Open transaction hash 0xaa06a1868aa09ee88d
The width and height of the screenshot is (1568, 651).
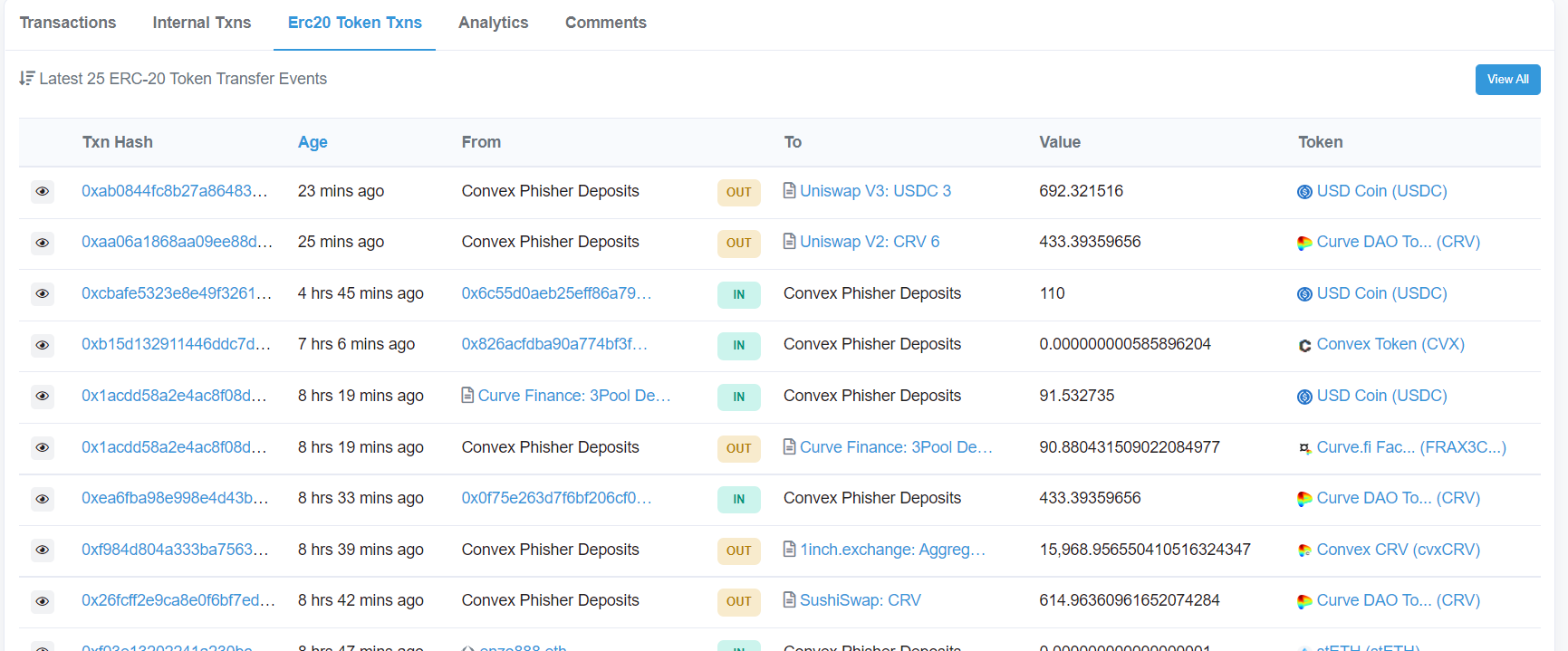point(177,242)
